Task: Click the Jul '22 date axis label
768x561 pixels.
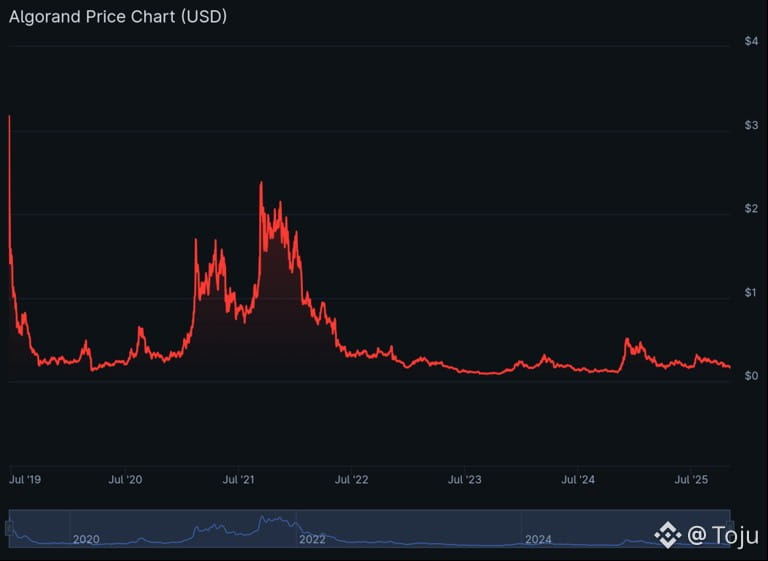Action: pos(351,479)
